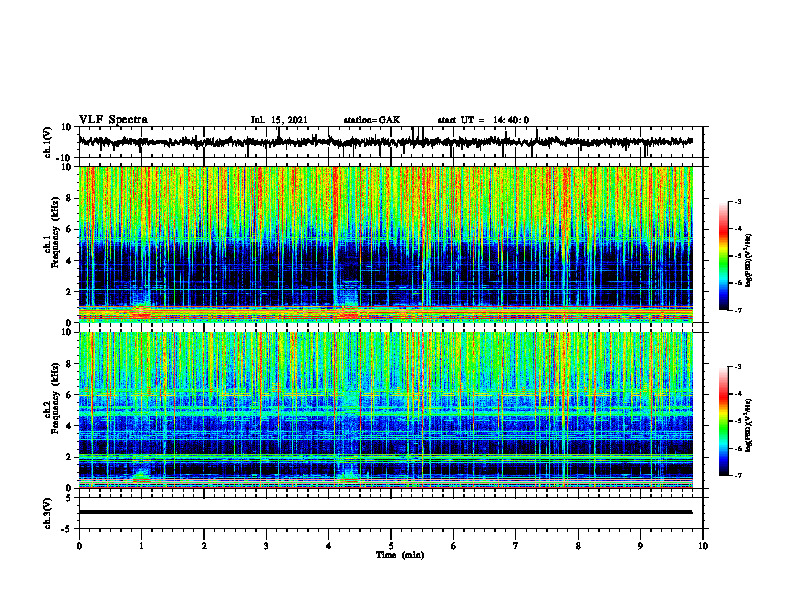Click the "ch.1(V)" waveform axis label

(48, 142)
